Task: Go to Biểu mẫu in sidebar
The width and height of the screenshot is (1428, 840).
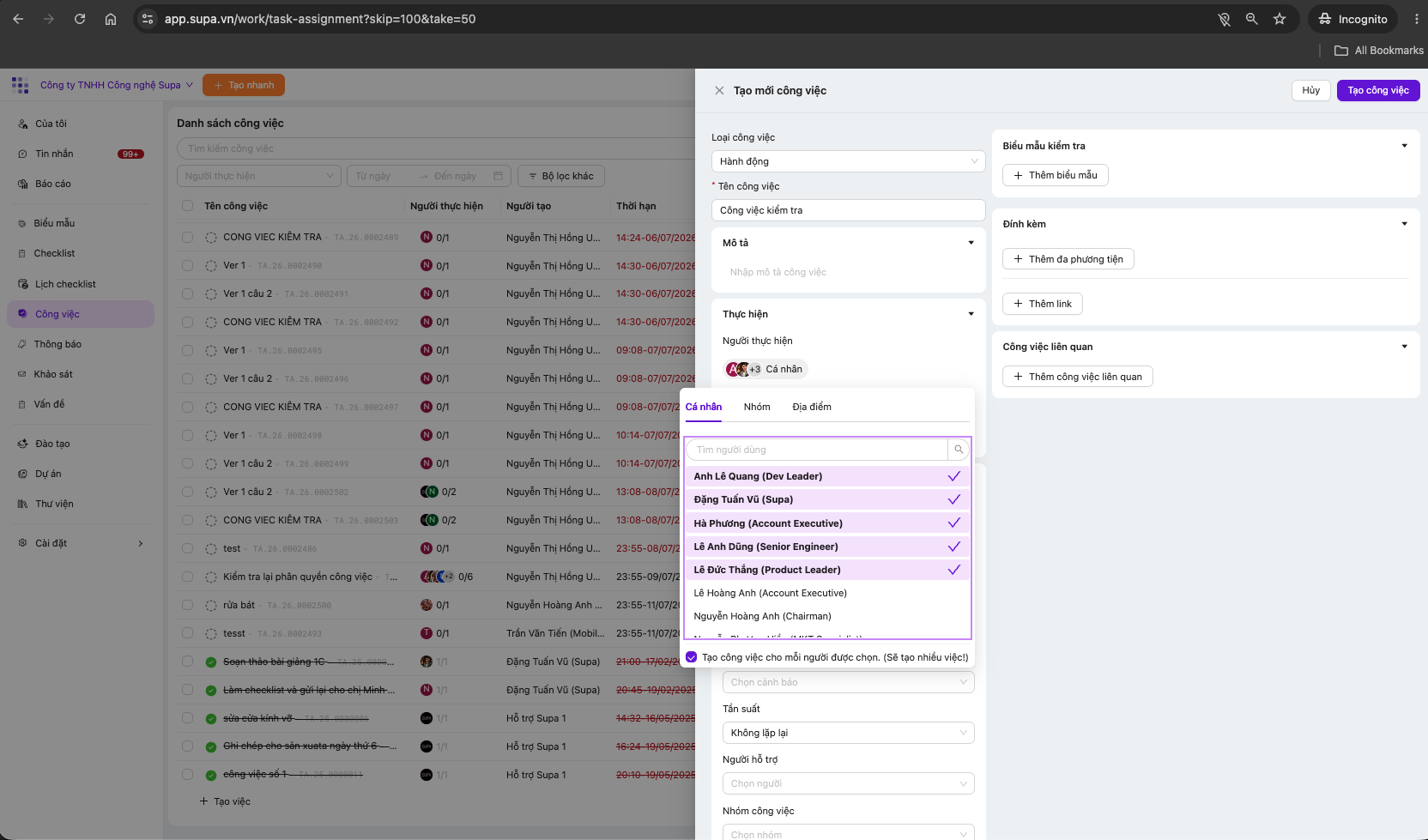Action: coord(54,223)
